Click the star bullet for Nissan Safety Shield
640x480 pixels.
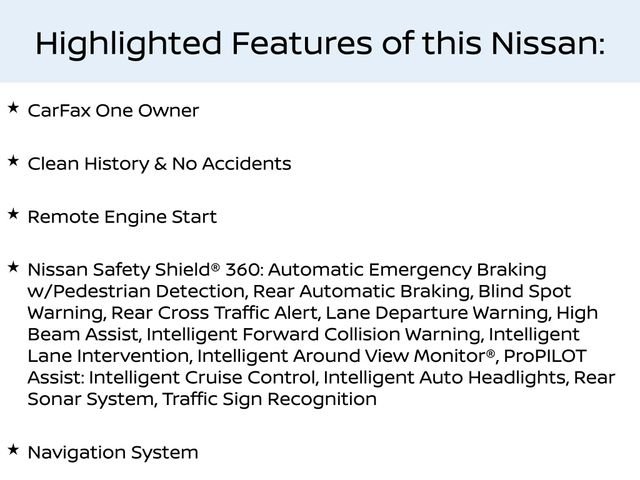[13, 267]
